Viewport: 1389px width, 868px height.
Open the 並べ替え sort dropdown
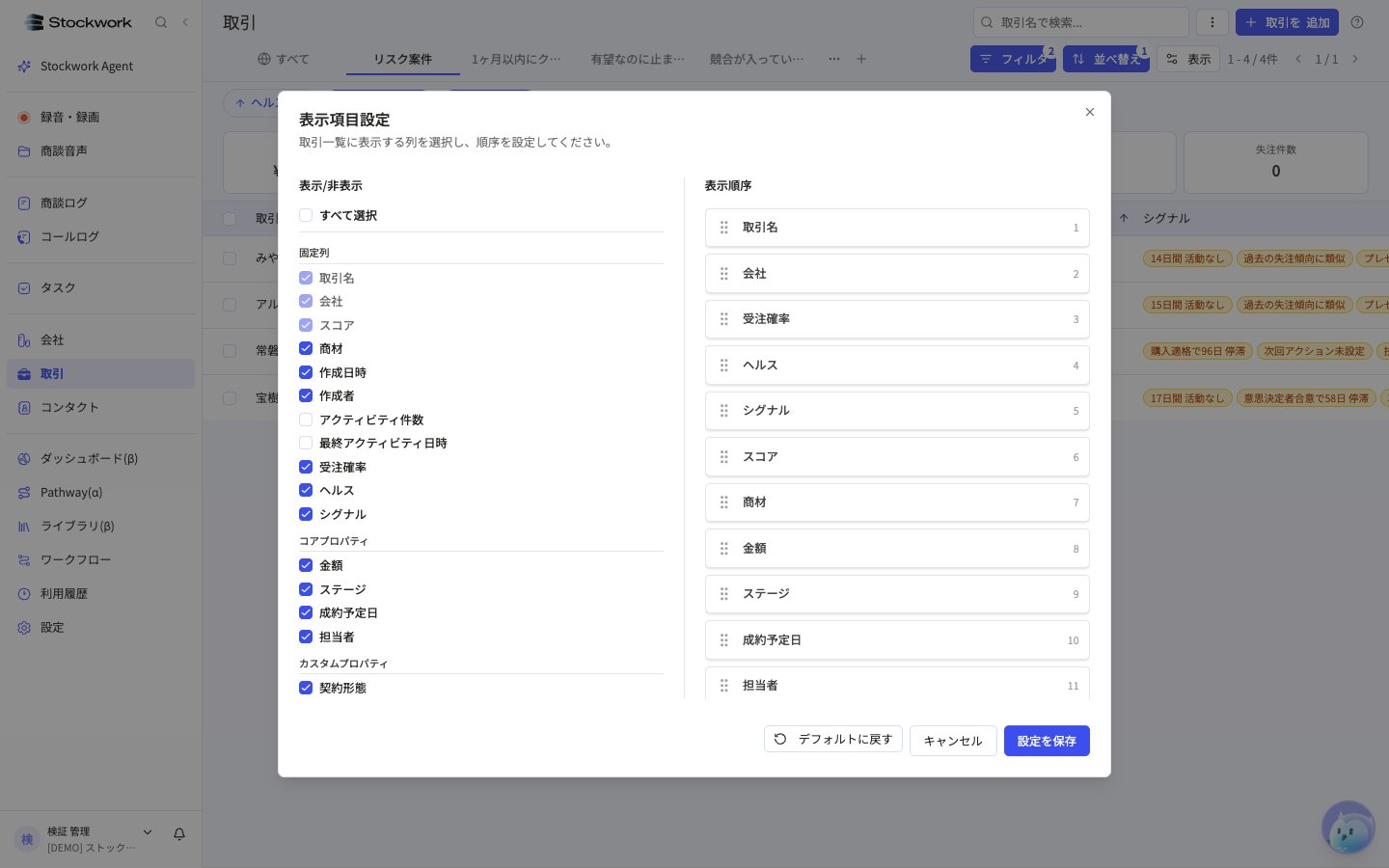[1106, 59]
